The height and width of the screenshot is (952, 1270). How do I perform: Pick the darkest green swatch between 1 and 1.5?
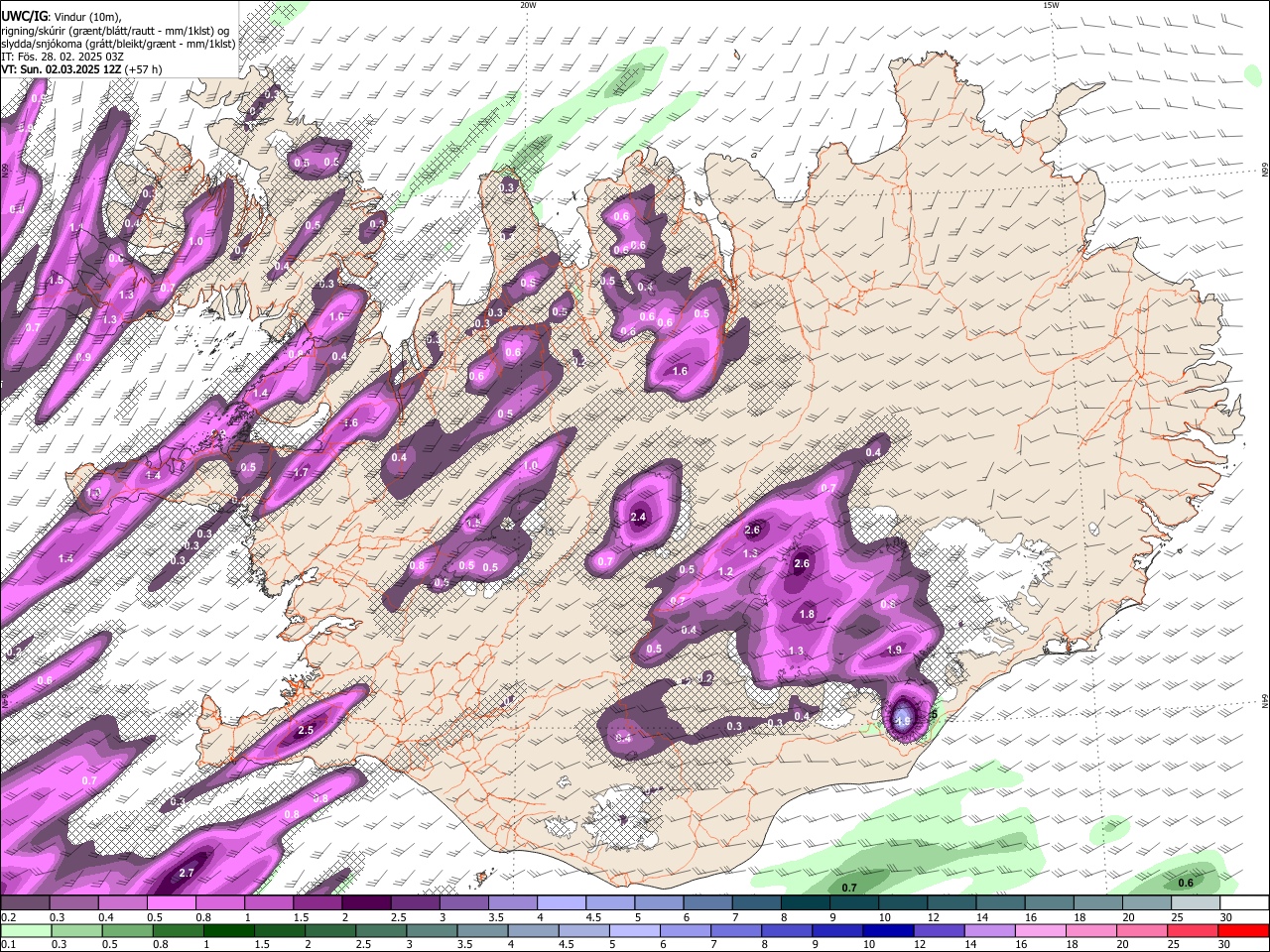click(x=228, y=931)
